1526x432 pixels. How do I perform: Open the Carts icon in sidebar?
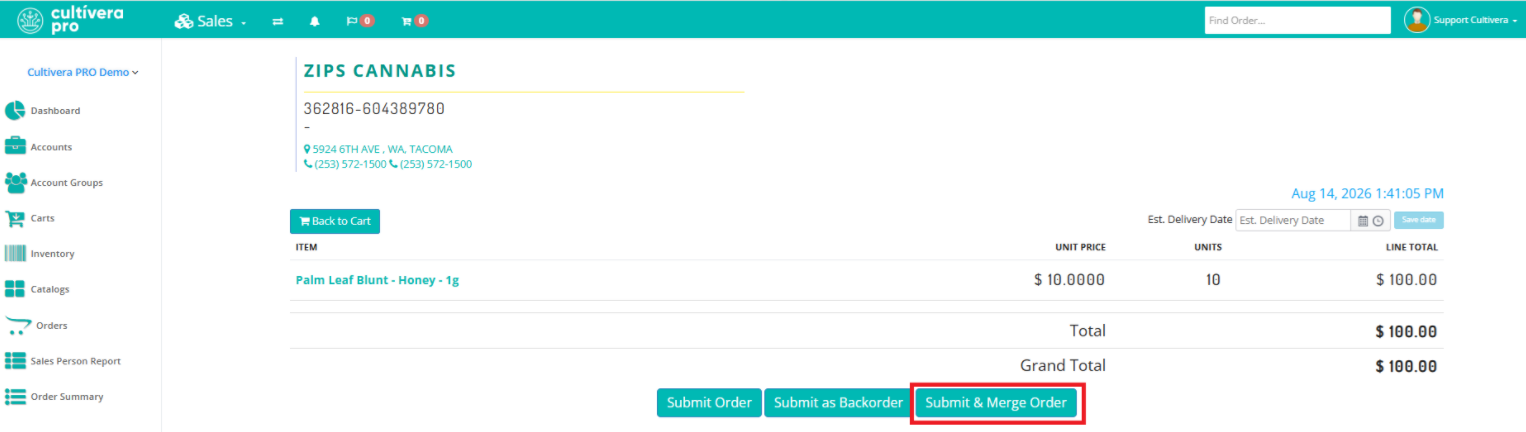point(15,218)
